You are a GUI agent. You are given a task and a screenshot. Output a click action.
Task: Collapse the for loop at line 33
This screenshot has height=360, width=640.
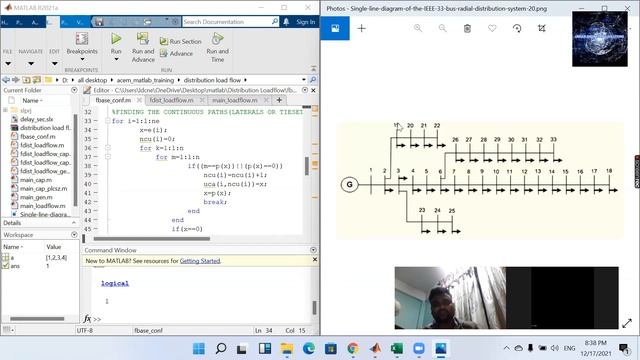[x=108, y=121]
